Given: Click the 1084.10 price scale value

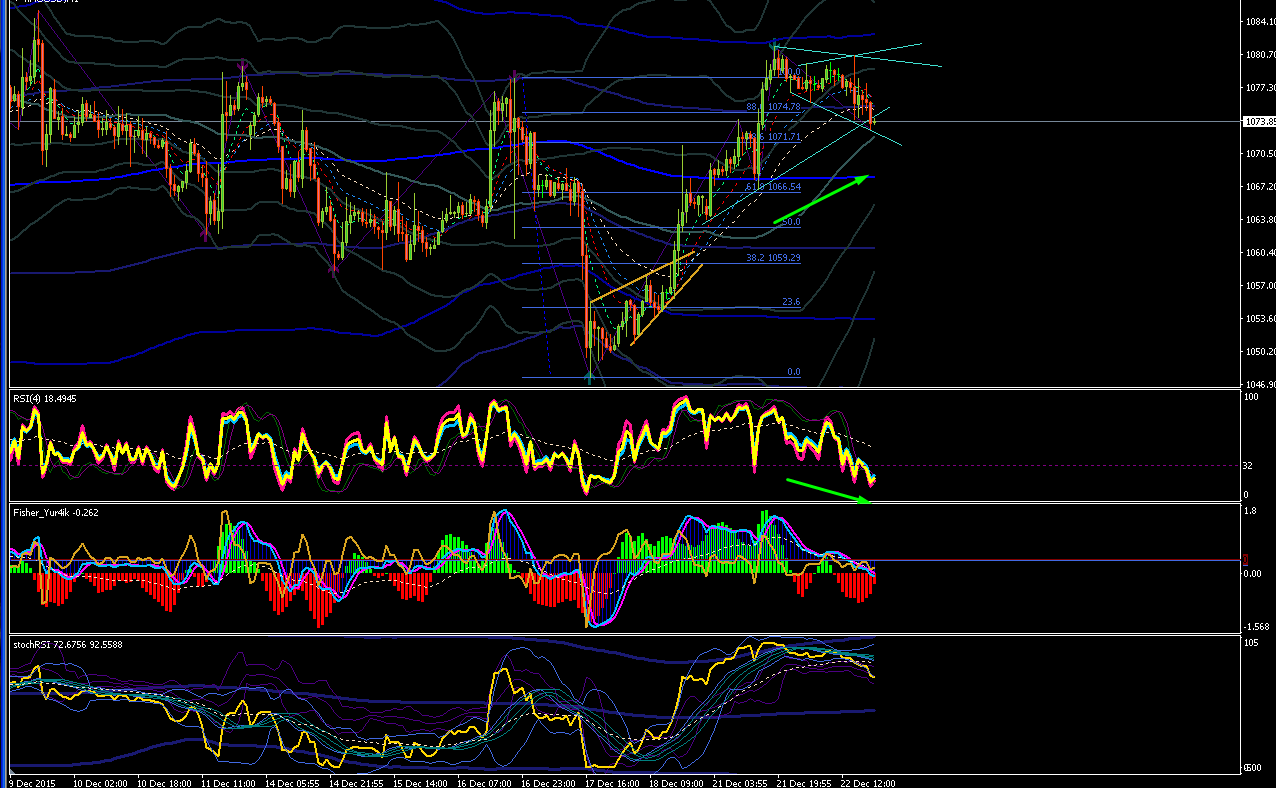Looking at the screenshot, I should pos(1259,22).
